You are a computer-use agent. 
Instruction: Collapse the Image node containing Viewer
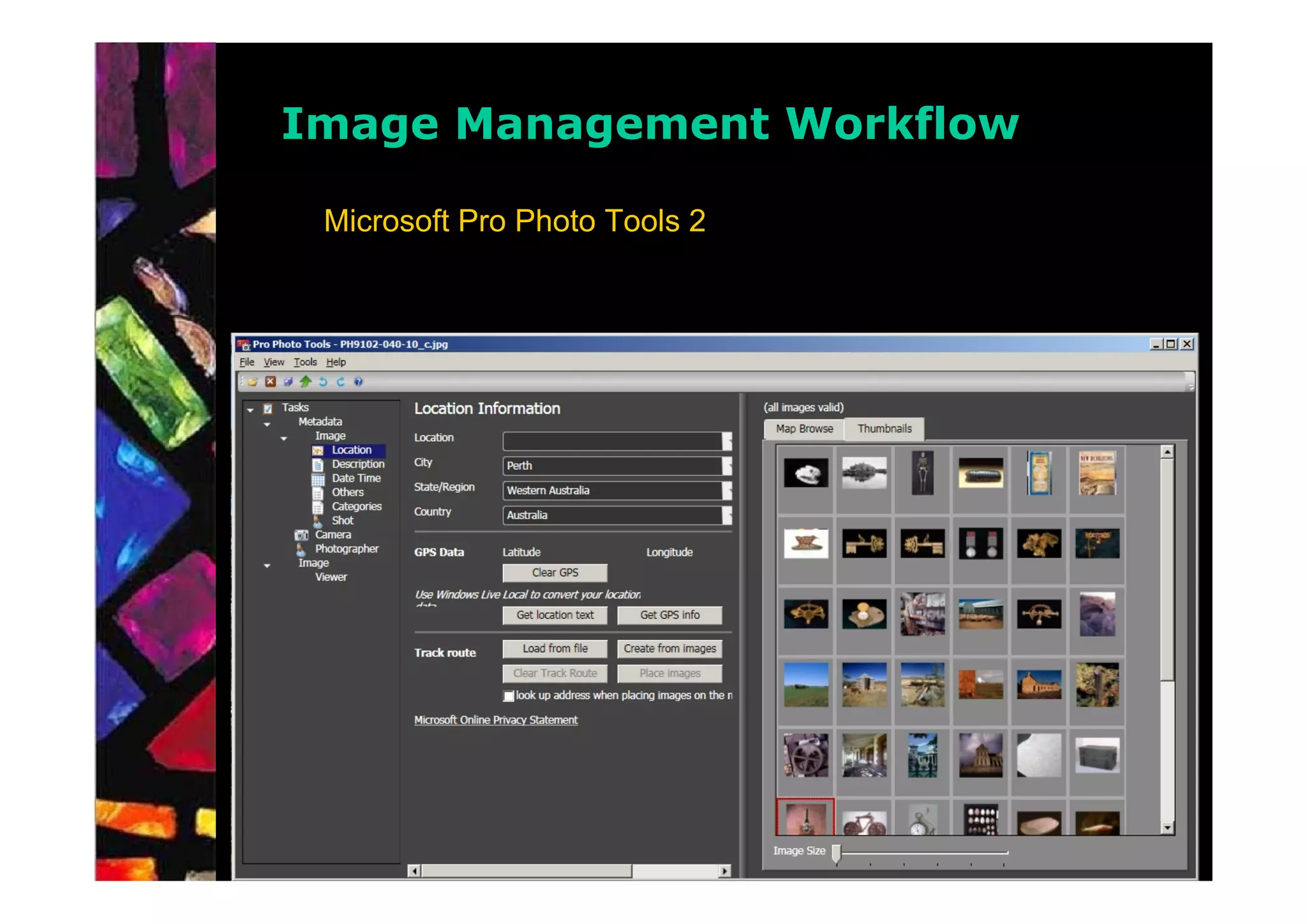[267, 565]
